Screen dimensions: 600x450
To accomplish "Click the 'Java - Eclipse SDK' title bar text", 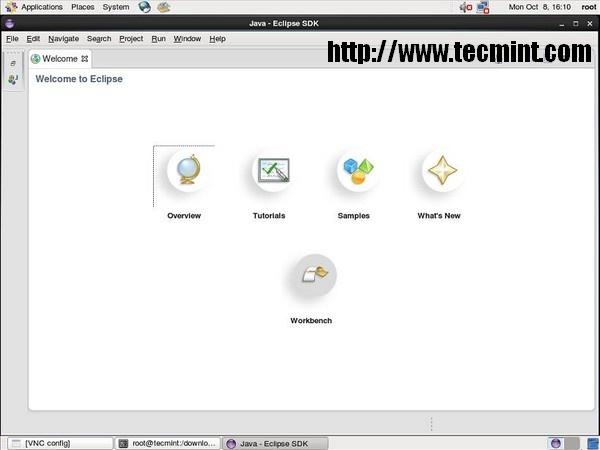I will (x=284, y=23).
